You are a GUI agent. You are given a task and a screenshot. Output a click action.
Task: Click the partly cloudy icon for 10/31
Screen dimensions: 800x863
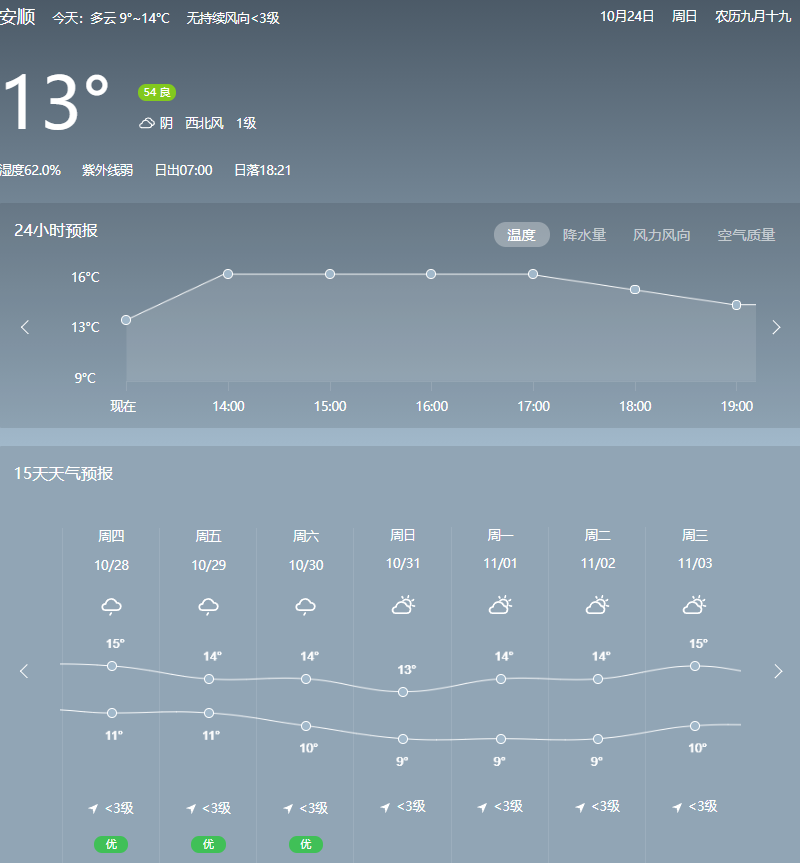click(403, 605)
